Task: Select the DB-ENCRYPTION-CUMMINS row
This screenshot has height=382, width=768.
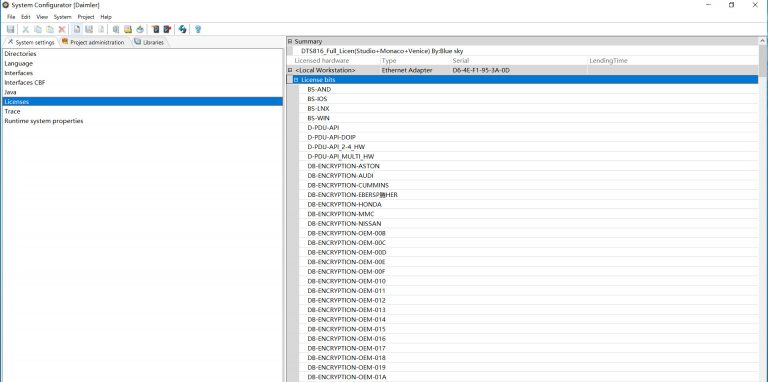Action: click(528, 185)
